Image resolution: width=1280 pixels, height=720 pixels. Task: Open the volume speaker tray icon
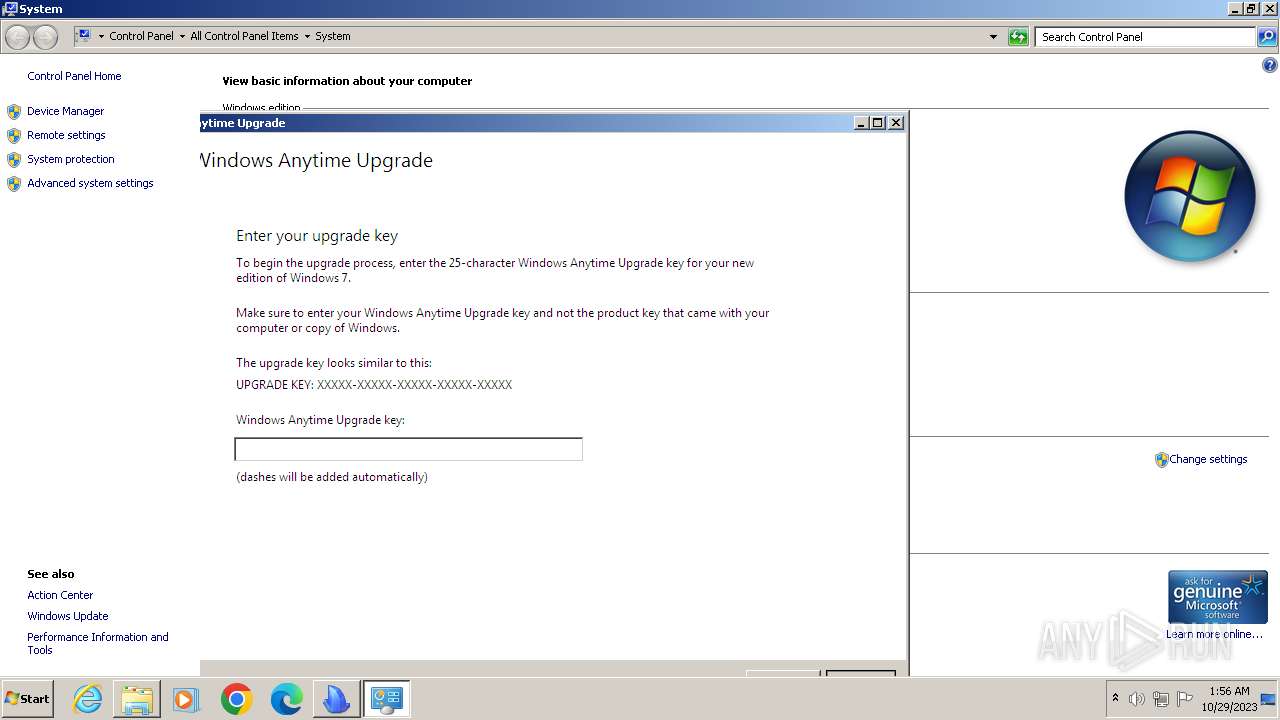[1136, 699]
